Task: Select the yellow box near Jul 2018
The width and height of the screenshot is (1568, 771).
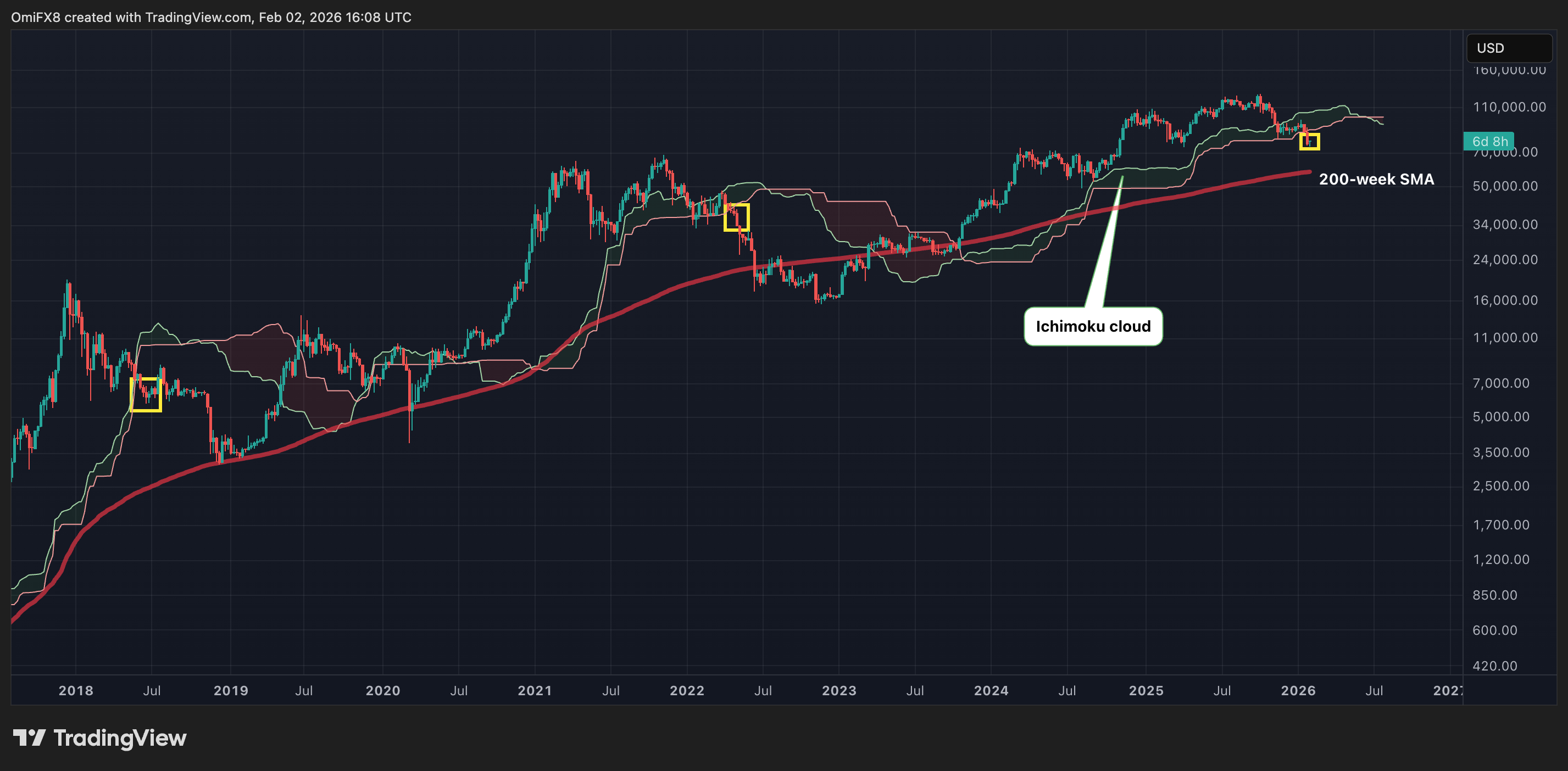Action: tap(146, 394)
